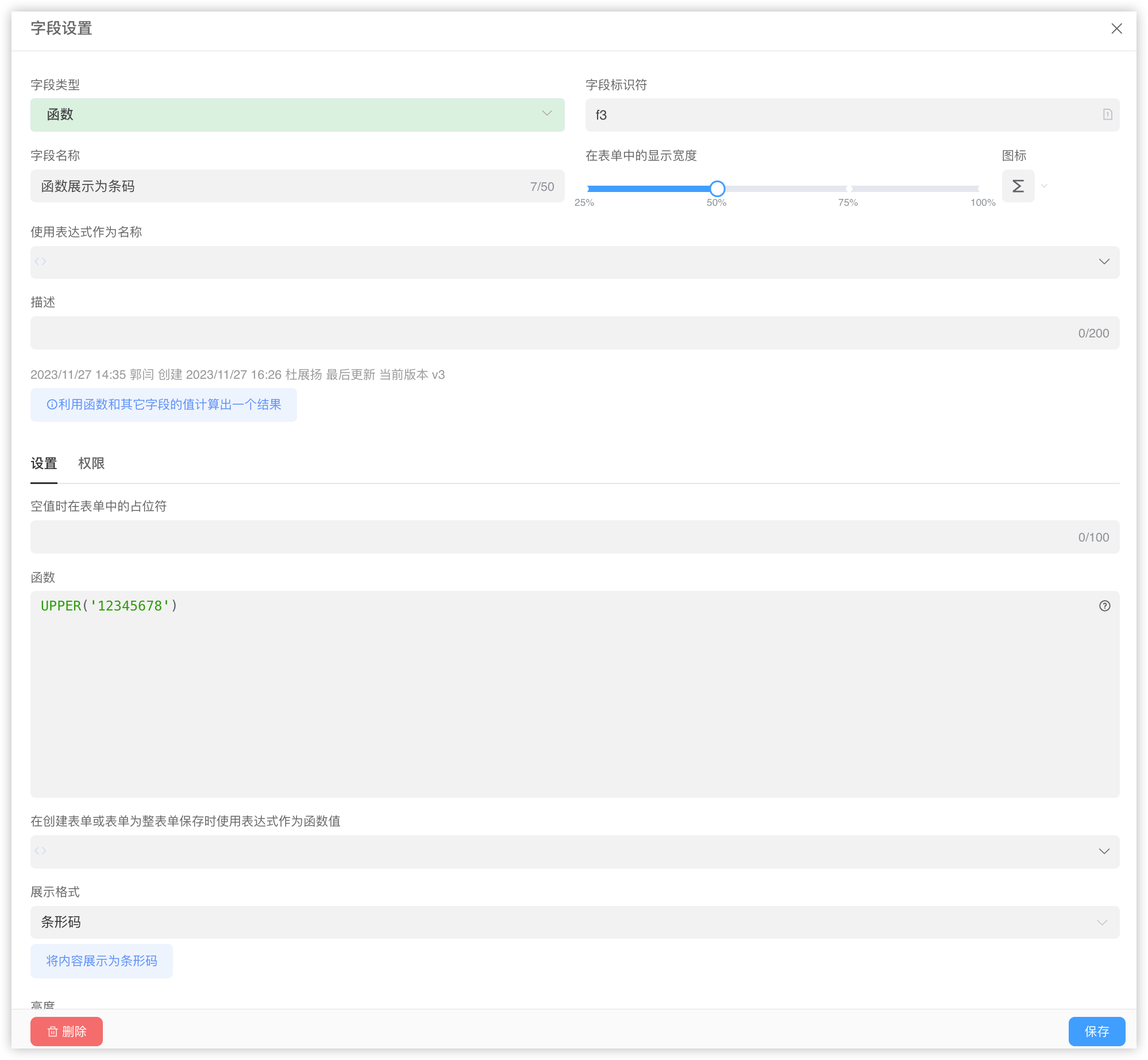Click help question icon in function editor
The height and width of the screenshot is (1060, 1148).
(x=1104, y=606)
